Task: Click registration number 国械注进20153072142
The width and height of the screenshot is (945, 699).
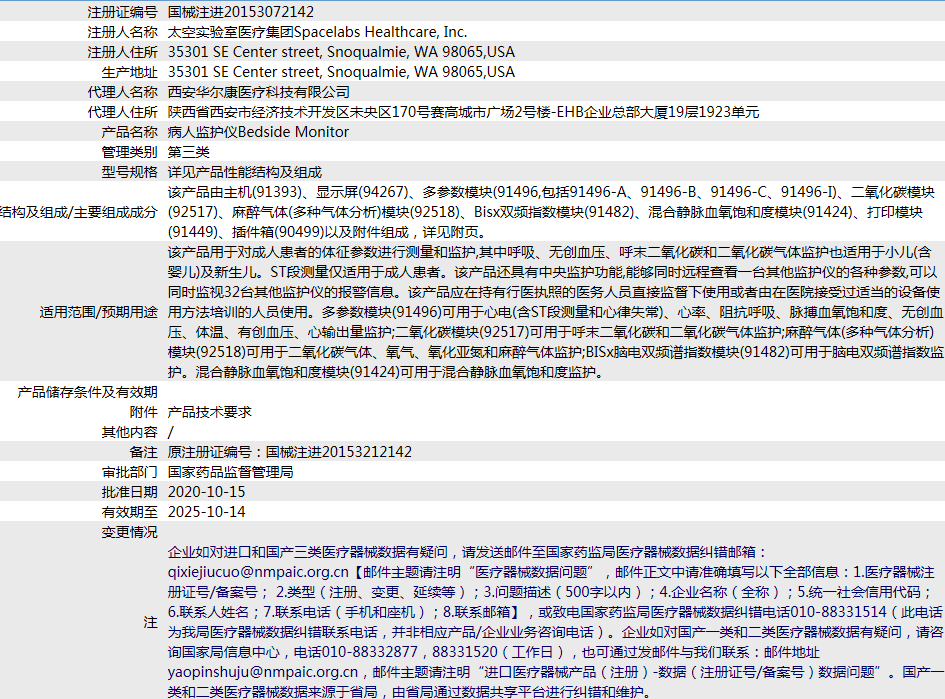Action: 240,11
